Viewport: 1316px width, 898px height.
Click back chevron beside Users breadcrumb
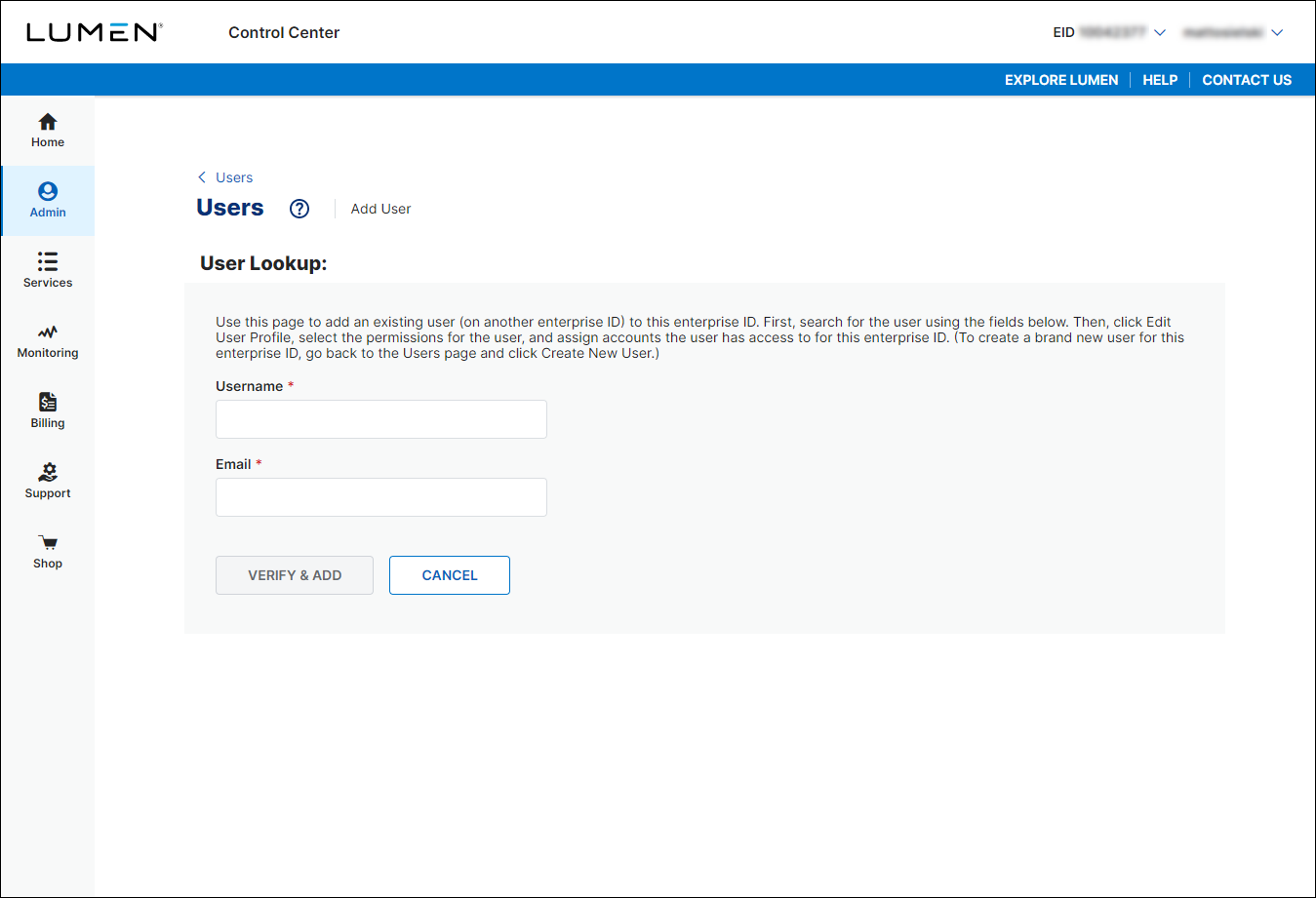[x=202, y=177]
